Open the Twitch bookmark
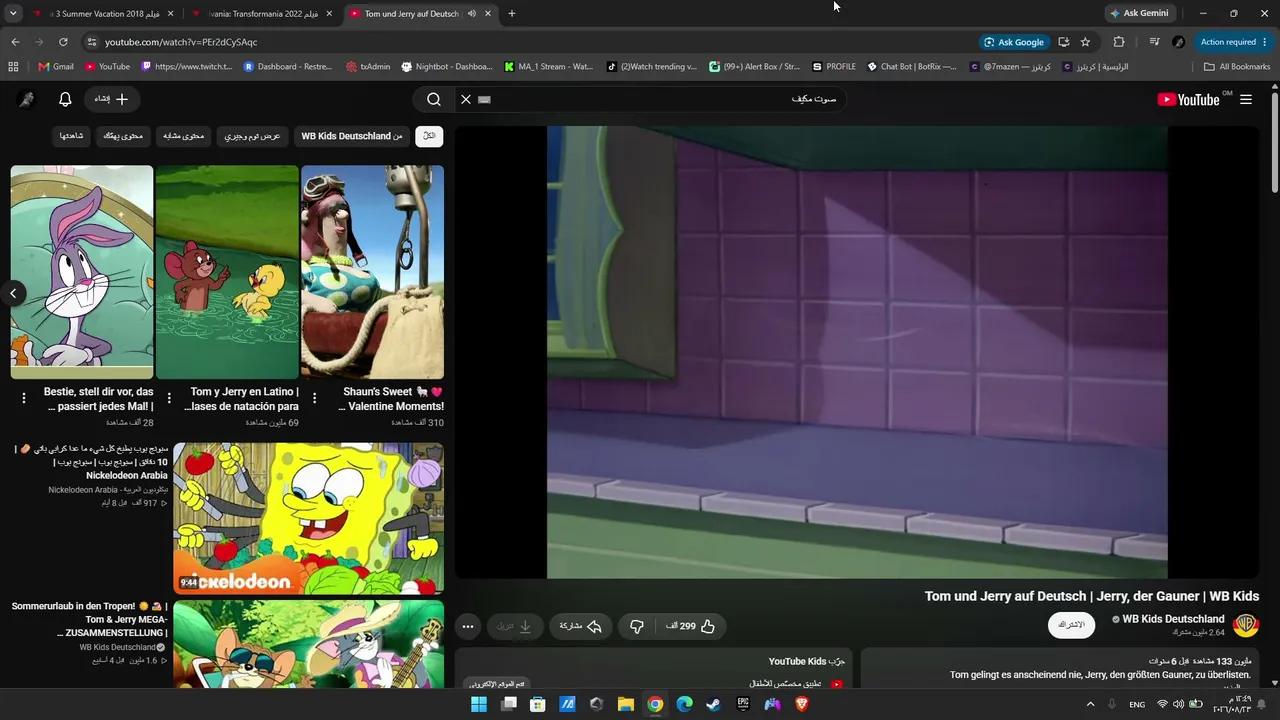Viewport: 1280px width, 720px height. (x=187, y=67)
